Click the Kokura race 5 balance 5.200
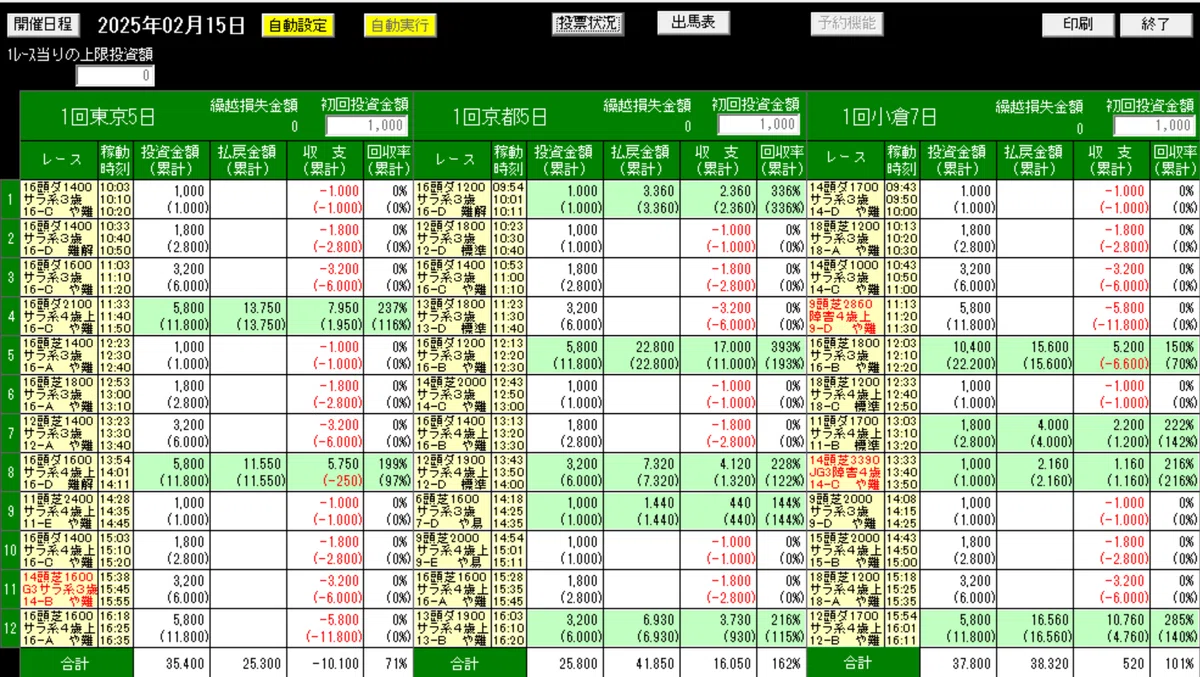 coord(1127,348)
